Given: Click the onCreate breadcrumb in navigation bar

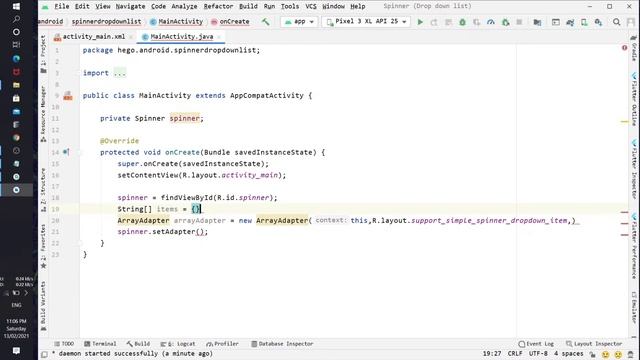Looking at the screenshot, I should [x=230, y=22].
